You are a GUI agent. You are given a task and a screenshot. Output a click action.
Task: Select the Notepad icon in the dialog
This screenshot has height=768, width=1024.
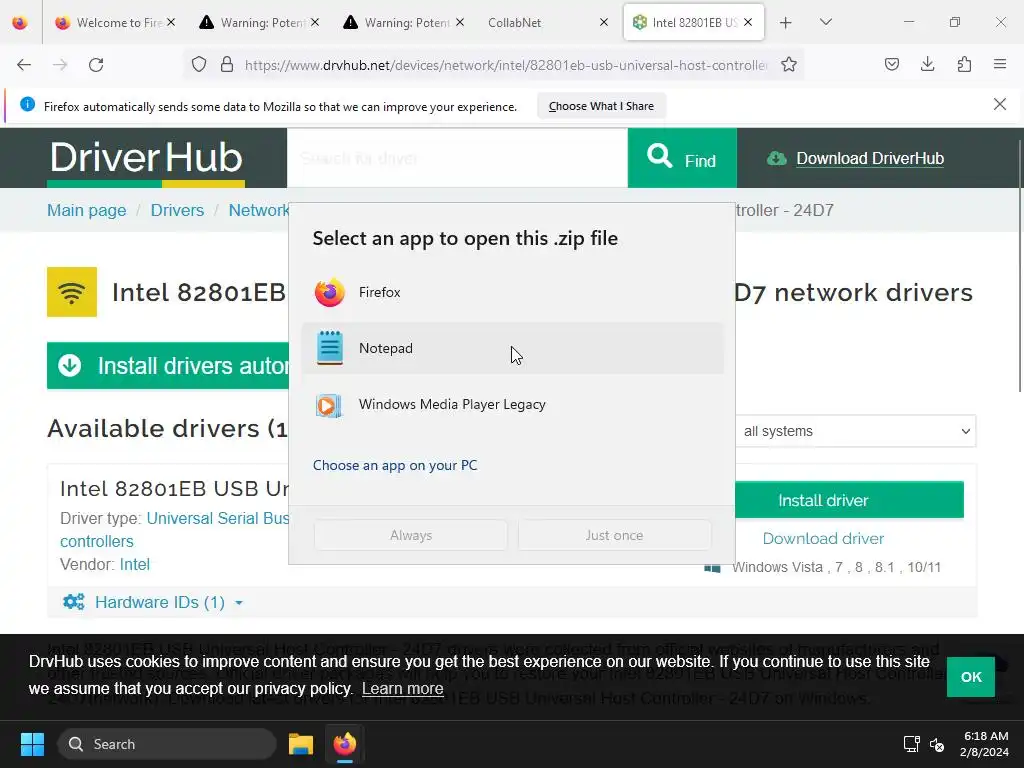[329, 348]
